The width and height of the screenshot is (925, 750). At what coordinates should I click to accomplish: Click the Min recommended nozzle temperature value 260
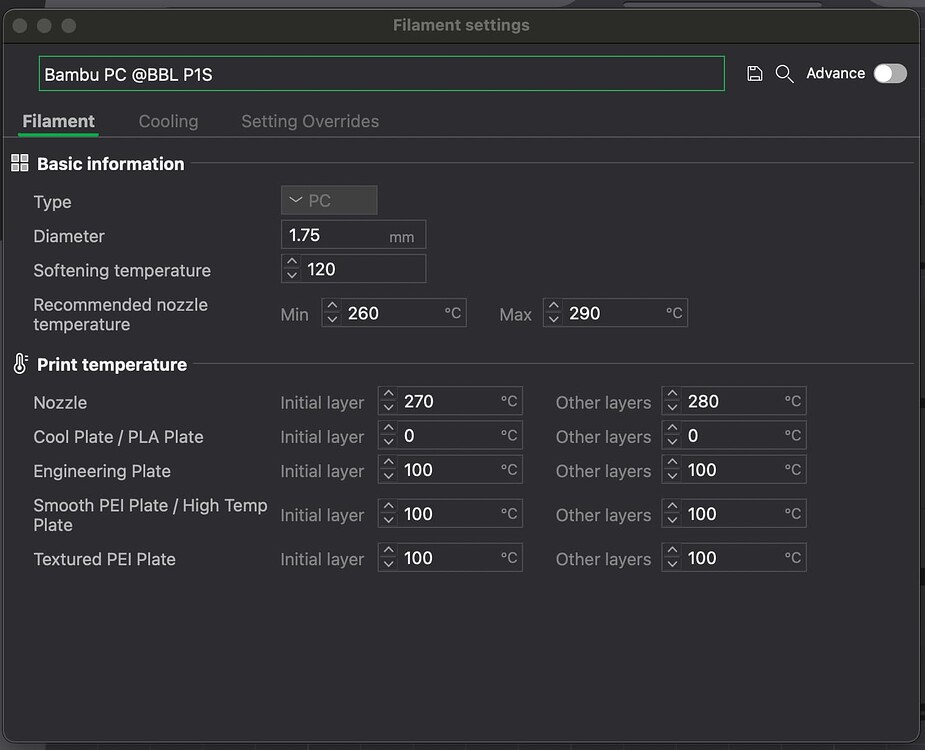[x=363, y=313]
